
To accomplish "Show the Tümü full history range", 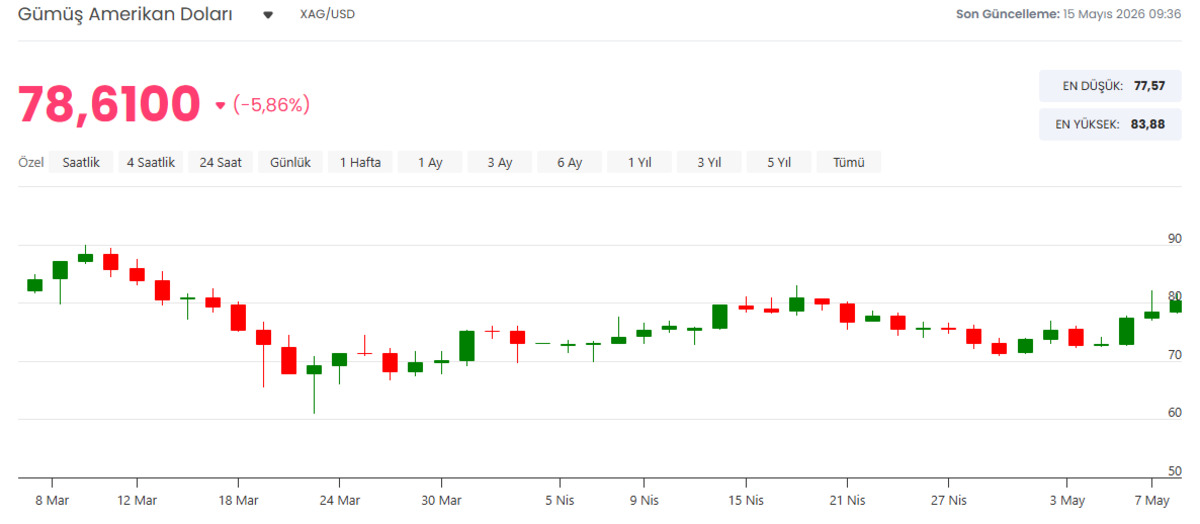I will pyautogui.click(x=849, y=162).
